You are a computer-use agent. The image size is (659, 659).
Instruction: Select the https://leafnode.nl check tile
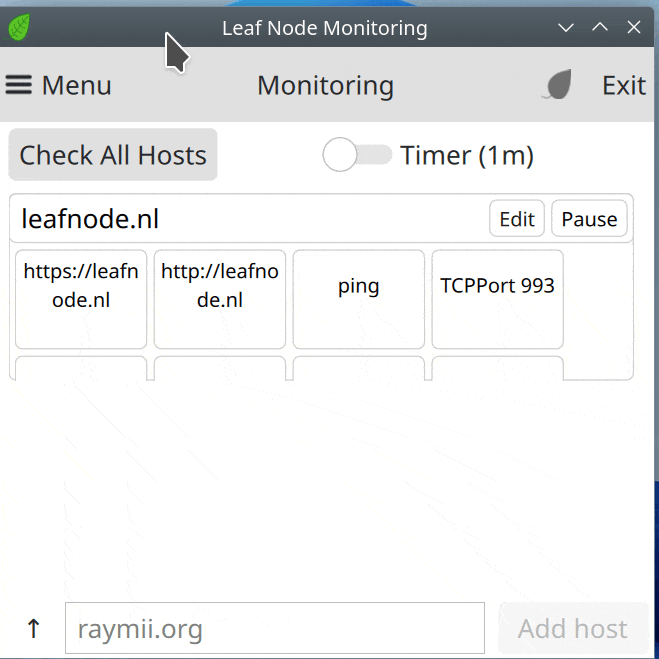pyautogui.click(x=81, y=298)
